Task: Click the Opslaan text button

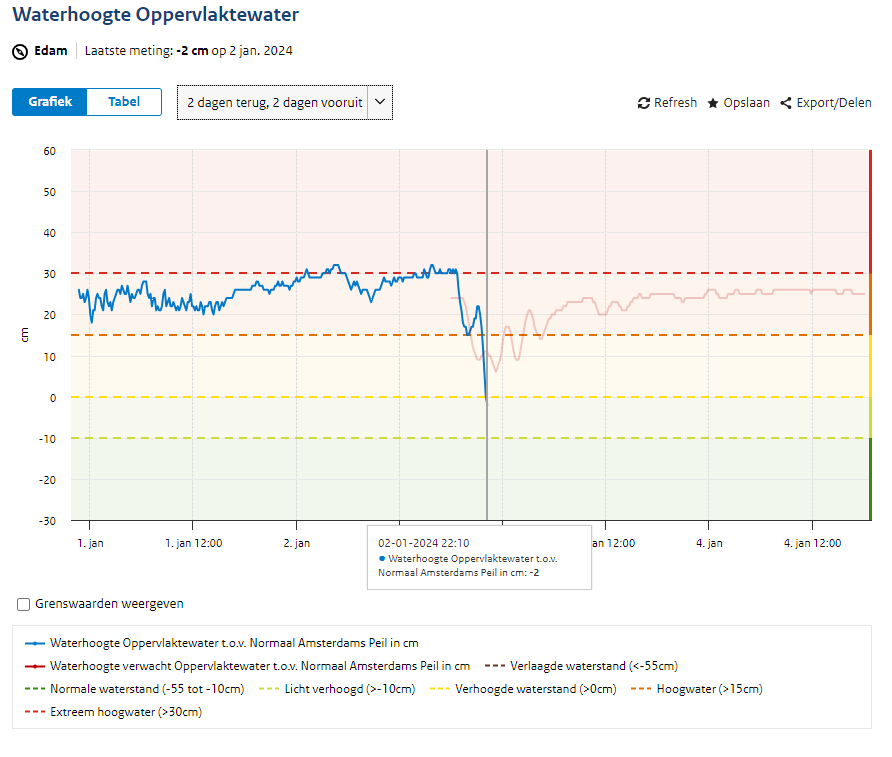Action: [746, 103]
